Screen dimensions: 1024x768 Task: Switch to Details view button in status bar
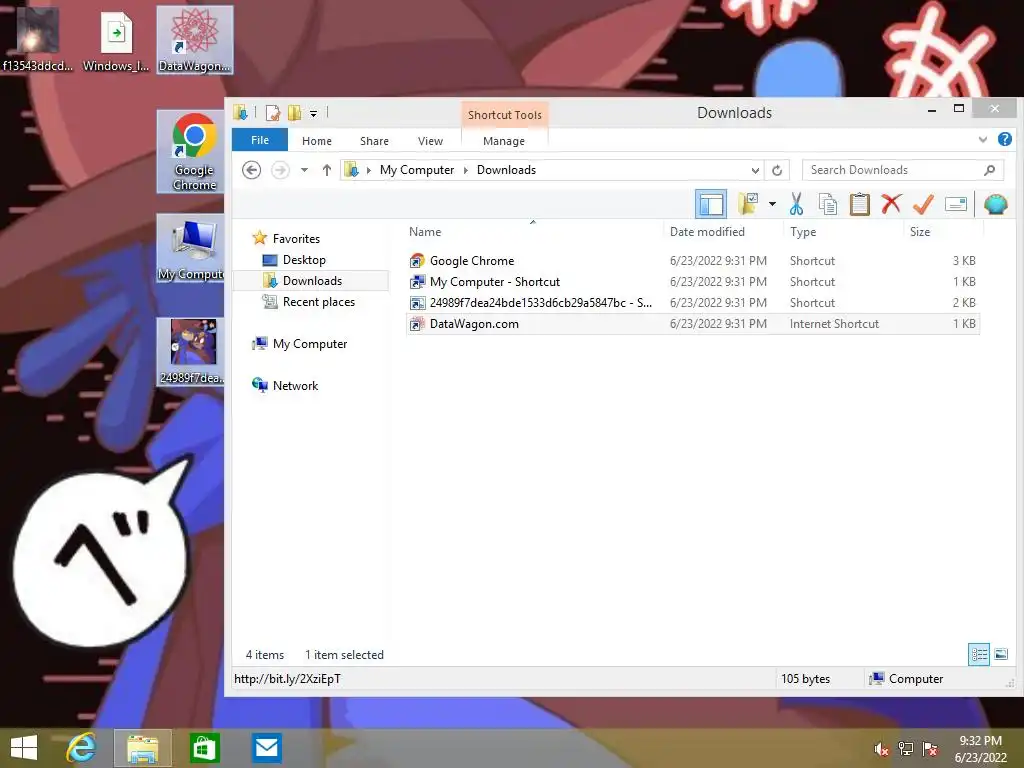978,654
